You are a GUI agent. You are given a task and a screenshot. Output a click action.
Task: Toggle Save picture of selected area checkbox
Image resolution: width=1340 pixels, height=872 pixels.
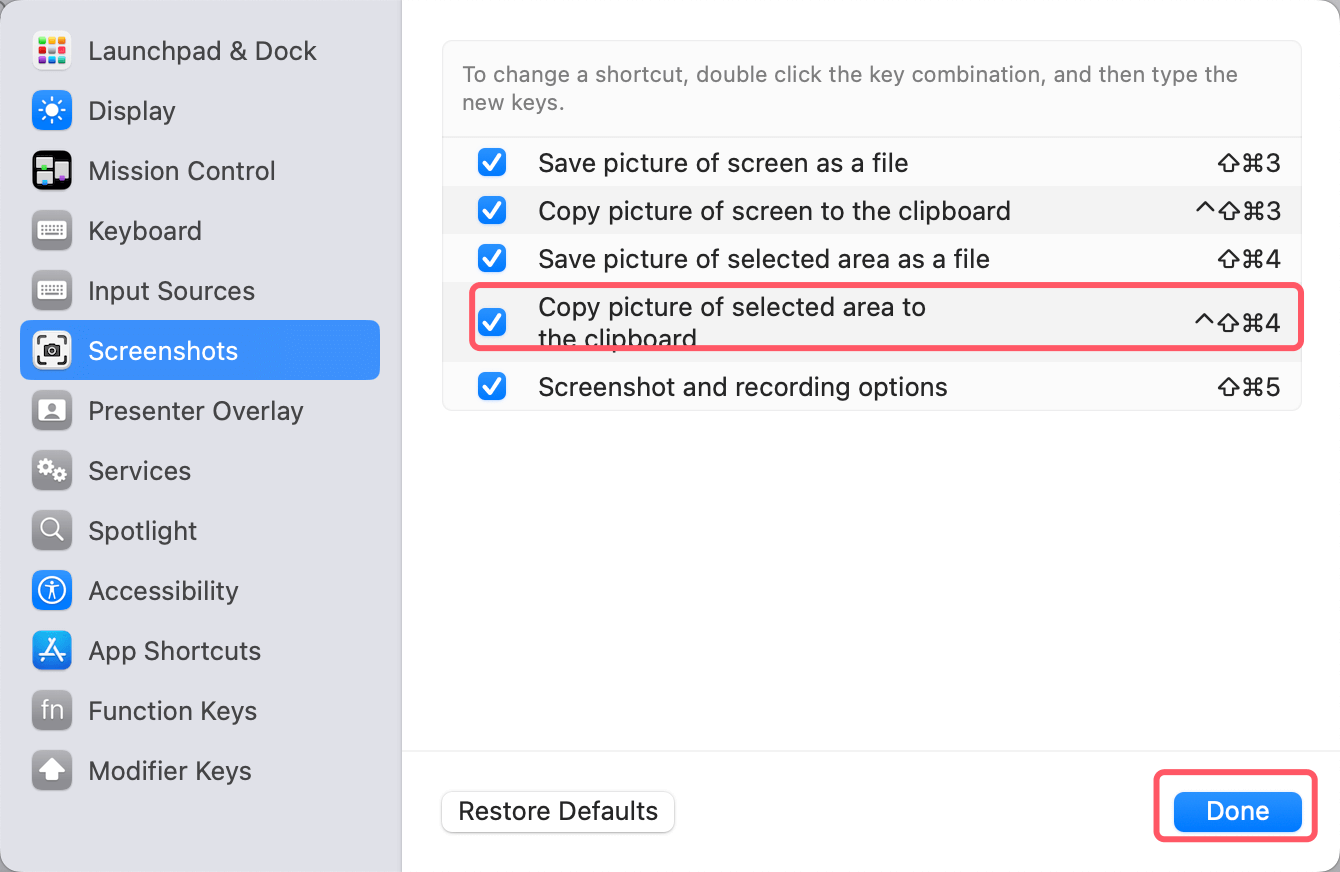click(492, 259)
